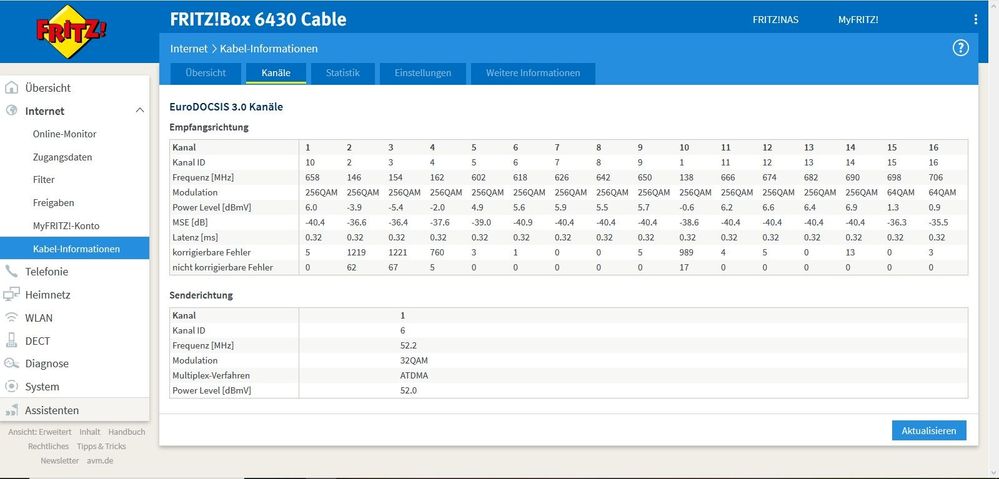
Task: Click the MSE value -35.5
Action: click(x=938, y=222)
